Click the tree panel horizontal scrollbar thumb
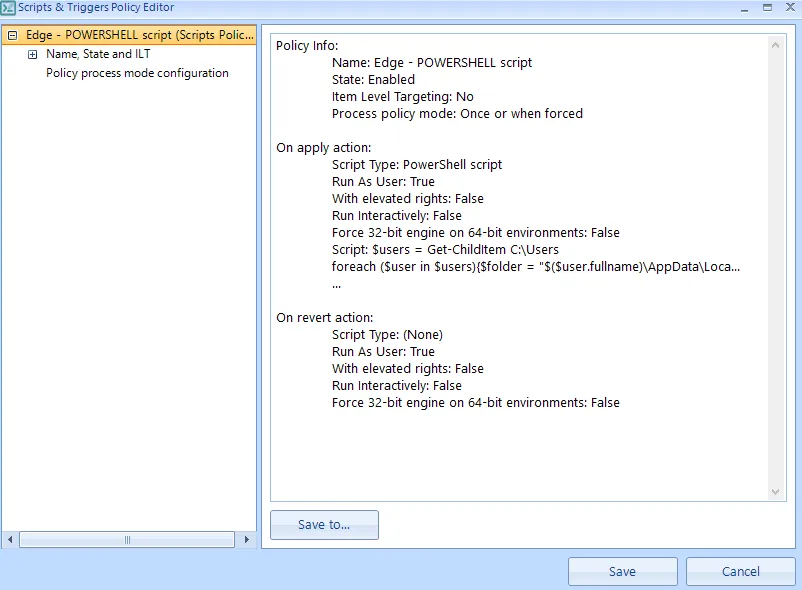Screen dimensions: 802x590 [x=127, y=540]
